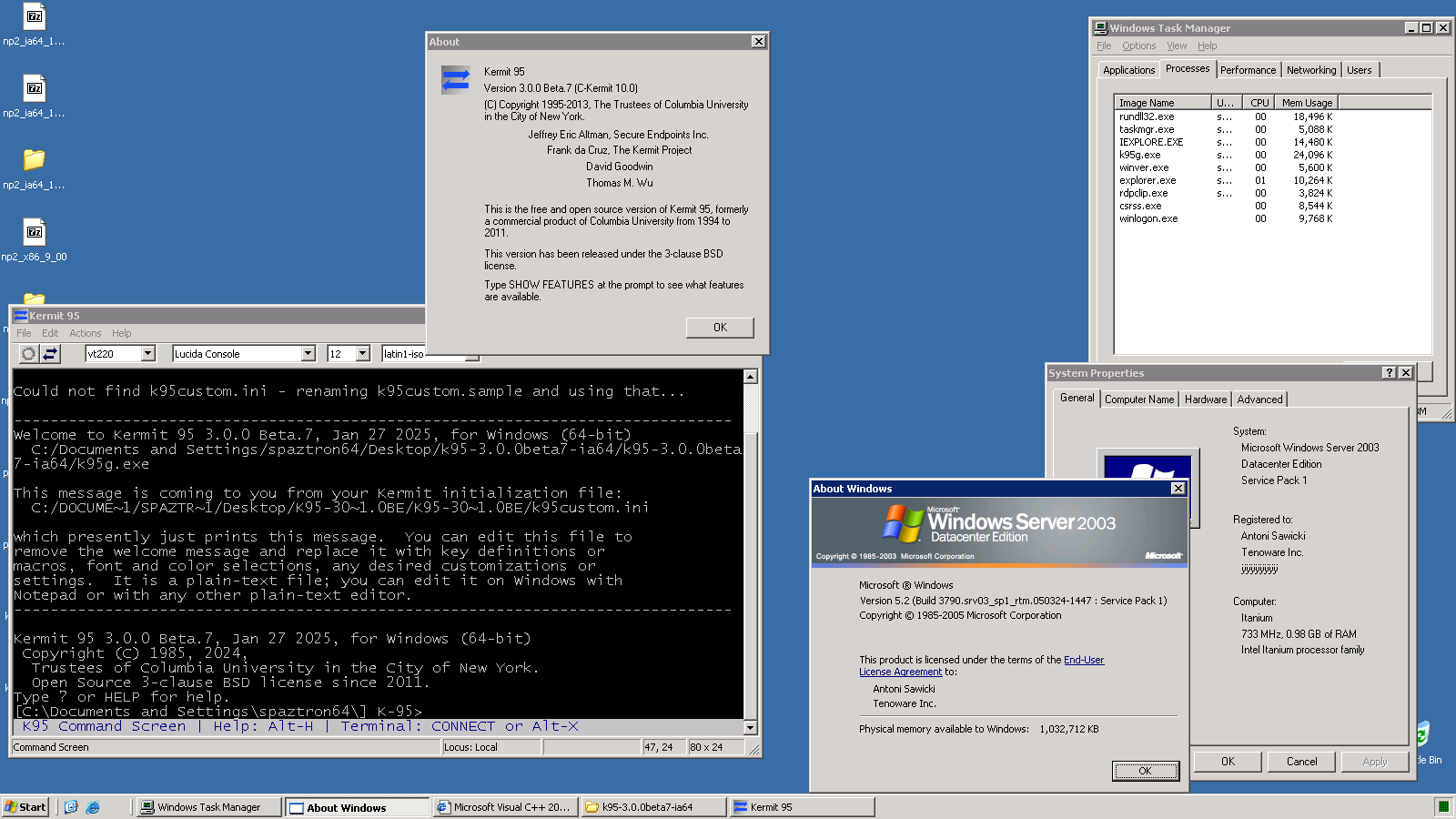Switch to Windows Task Manager taskbar button
Screen dimensions: 1456x819
(208, 807)
